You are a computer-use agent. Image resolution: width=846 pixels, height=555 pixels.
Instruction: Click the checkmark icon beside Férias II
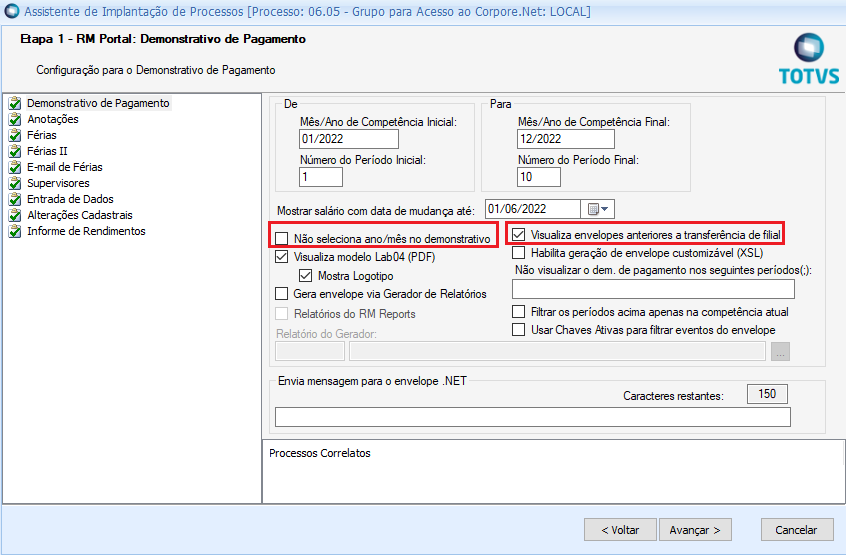click(15, 151)
